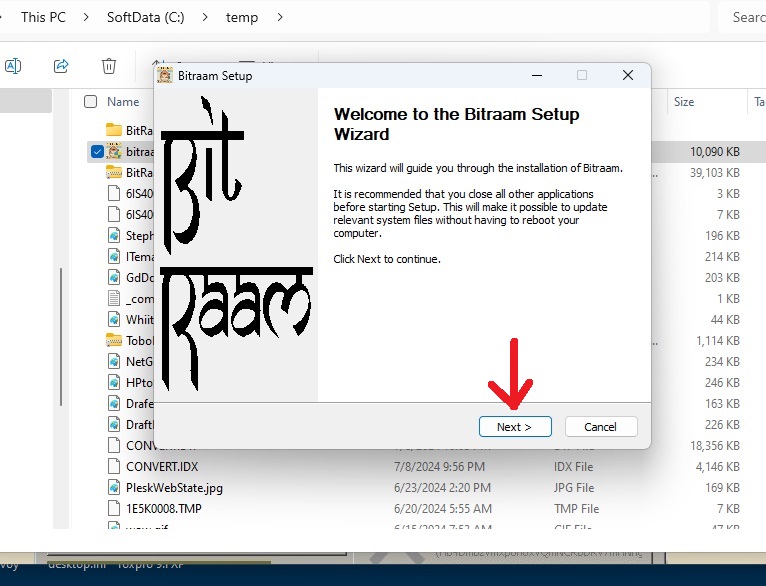The height and width of the screenshot is (586, 766).
Task: Click the date 6/23/2024 2:20 PM
Action: [x=443, y=488]
